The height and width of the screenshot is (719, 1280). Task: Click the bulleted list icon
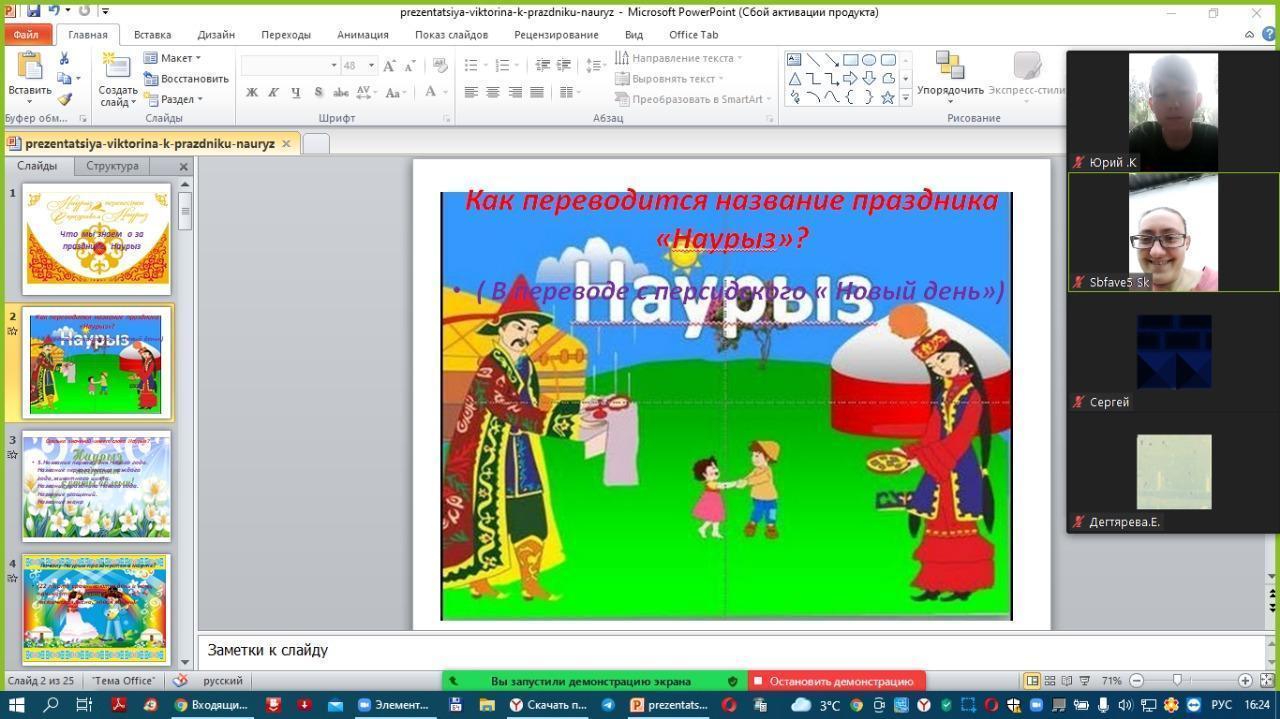pyautogui.click(x=472, y=65)
